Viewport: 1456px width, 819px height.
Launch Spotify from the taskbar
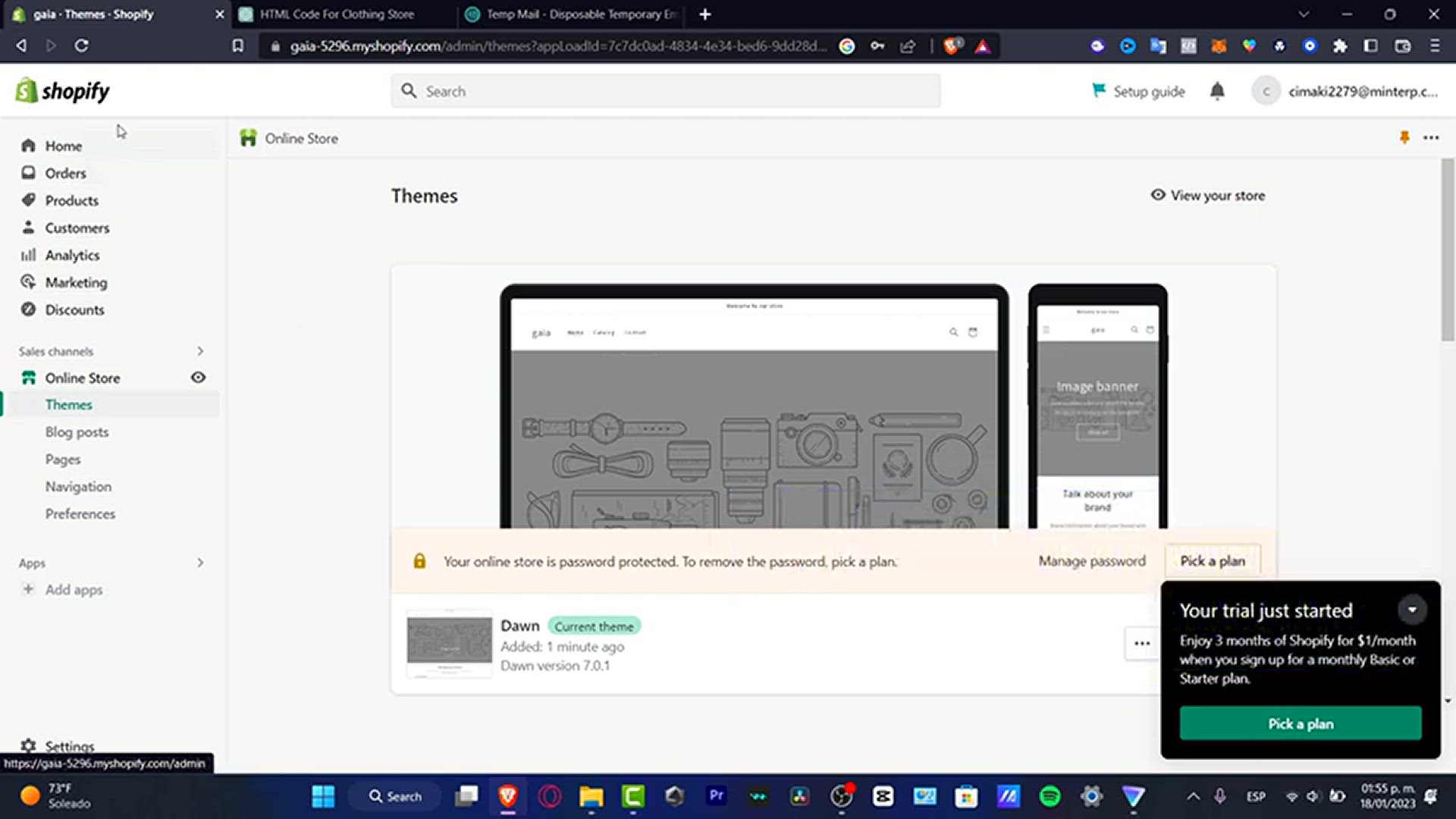pos(1050,796)
